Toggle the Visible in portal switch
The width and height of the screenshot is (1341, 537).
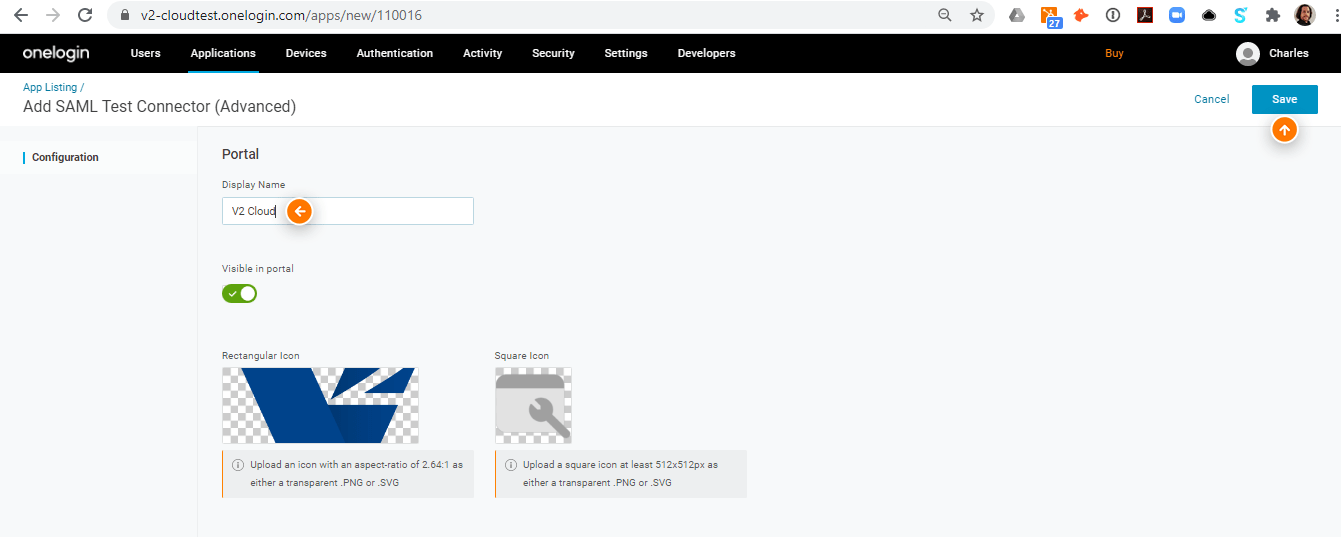pyautogui.click(x=240, y=293)
